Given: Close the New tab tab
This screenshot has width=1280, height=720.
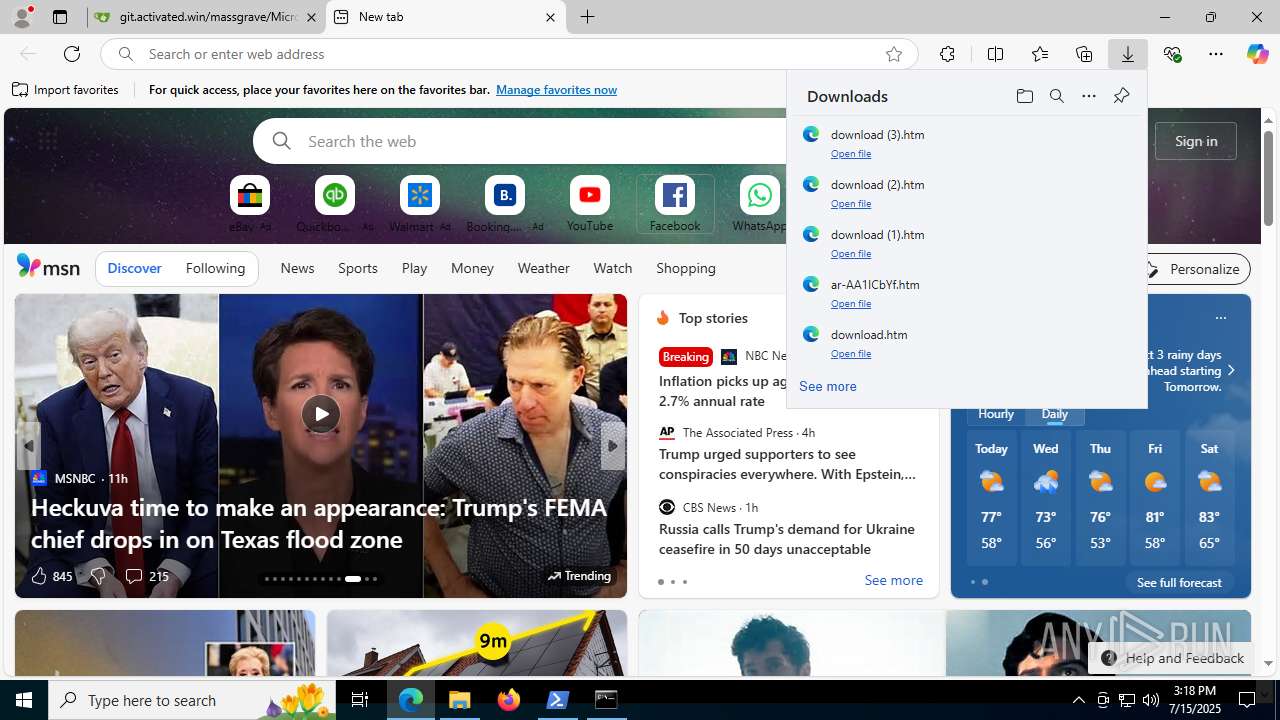Looking at the screenshot, I should point(550,17).
